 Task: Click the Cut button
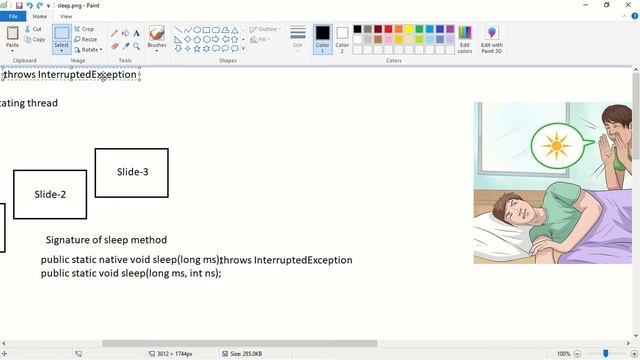(33, 29)
